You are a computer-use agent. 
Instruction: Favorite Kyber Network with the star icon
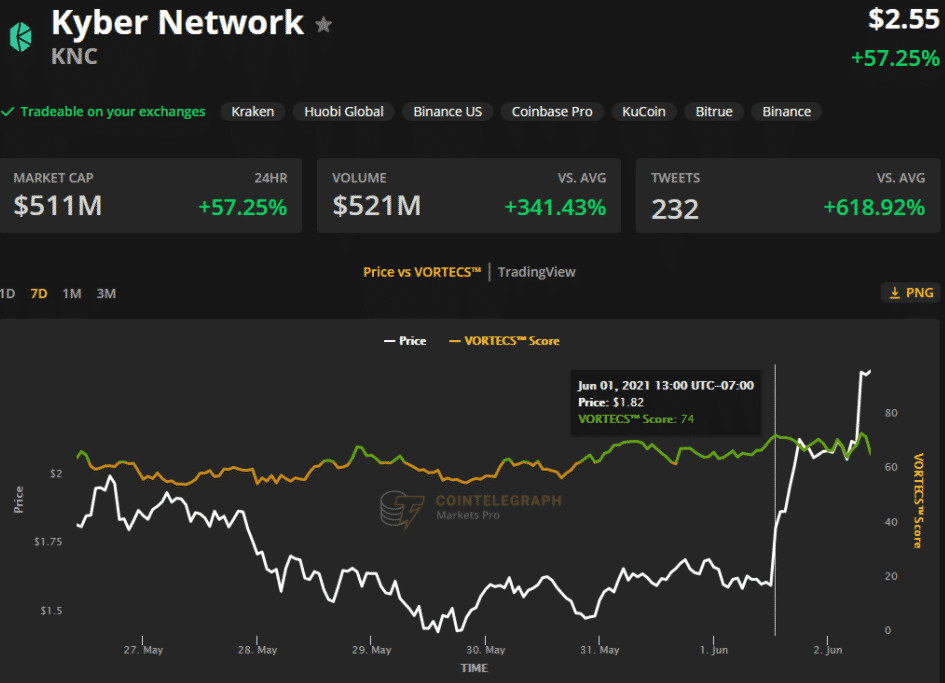(x=323, y=24)
